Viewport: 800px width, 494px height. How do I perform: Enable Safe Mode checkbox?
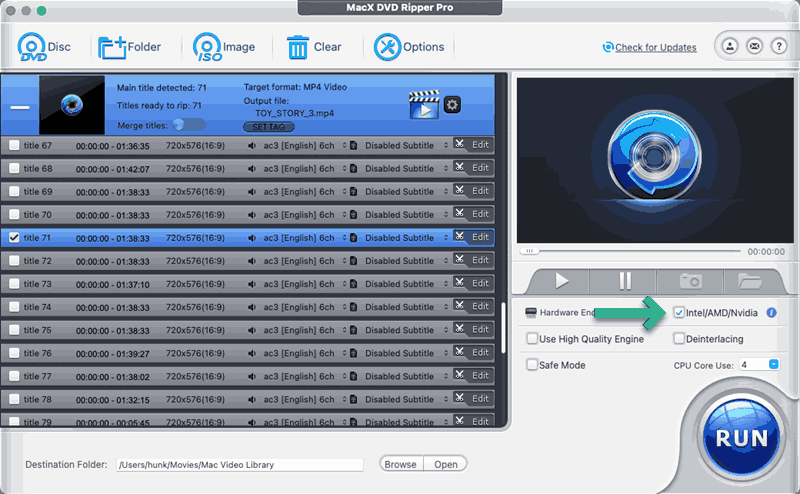[x=532, y=364]
